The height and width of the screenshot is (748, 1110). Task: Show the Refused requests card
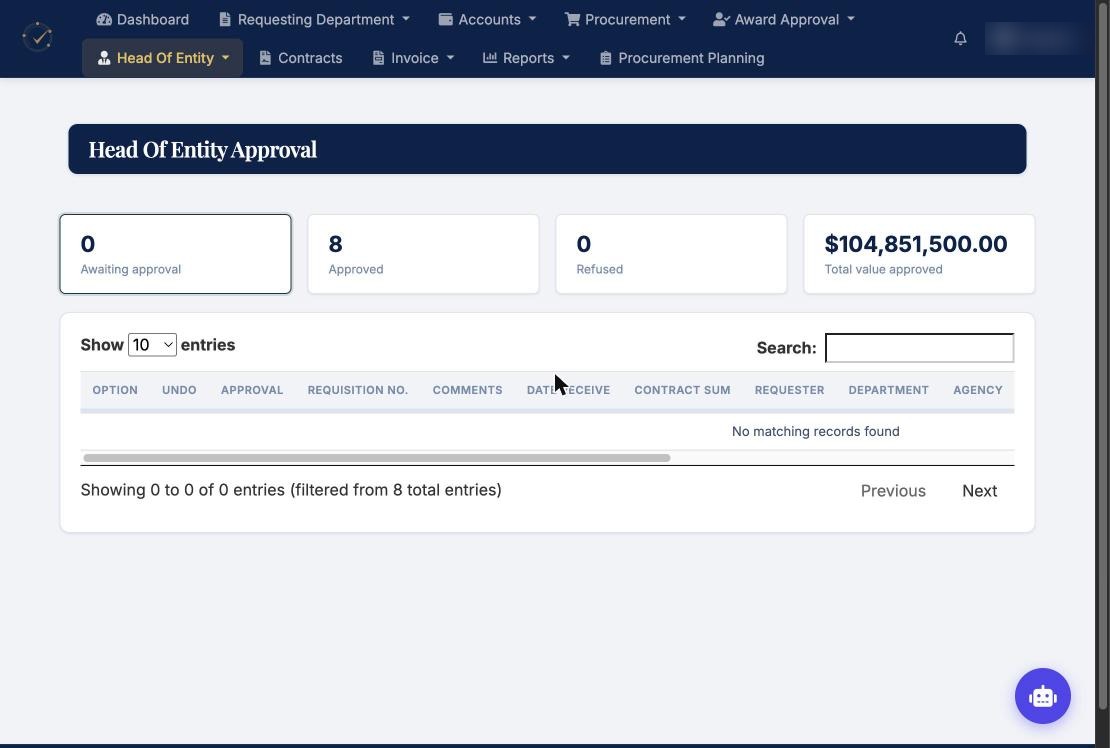point(671,254)
